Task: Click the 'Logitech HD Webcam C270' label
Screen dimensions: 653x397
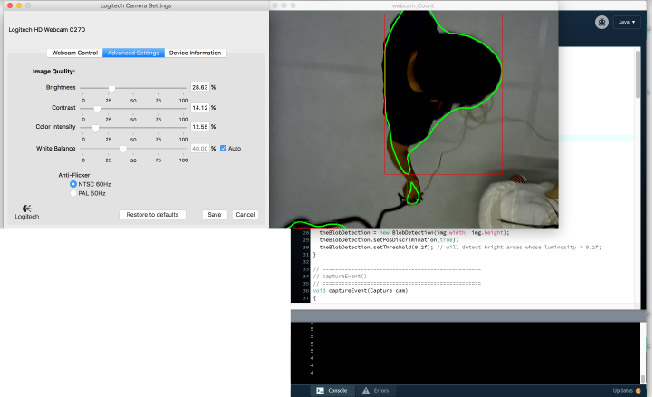Action: point(47,30)
